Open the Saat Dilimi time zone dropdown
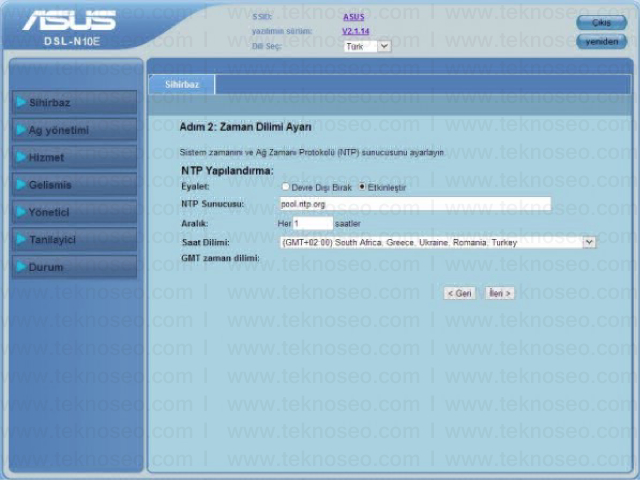640x480 pixels. (x=438, y=242)
